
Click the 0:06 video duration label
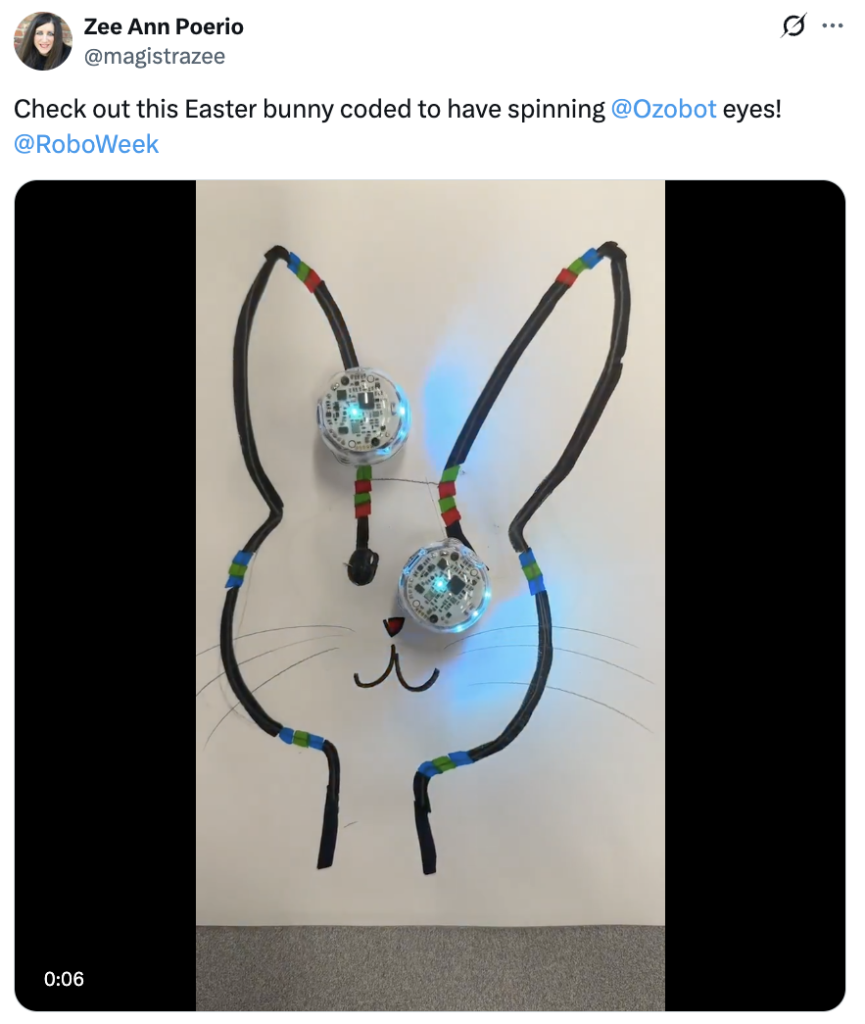pos(64,979)
